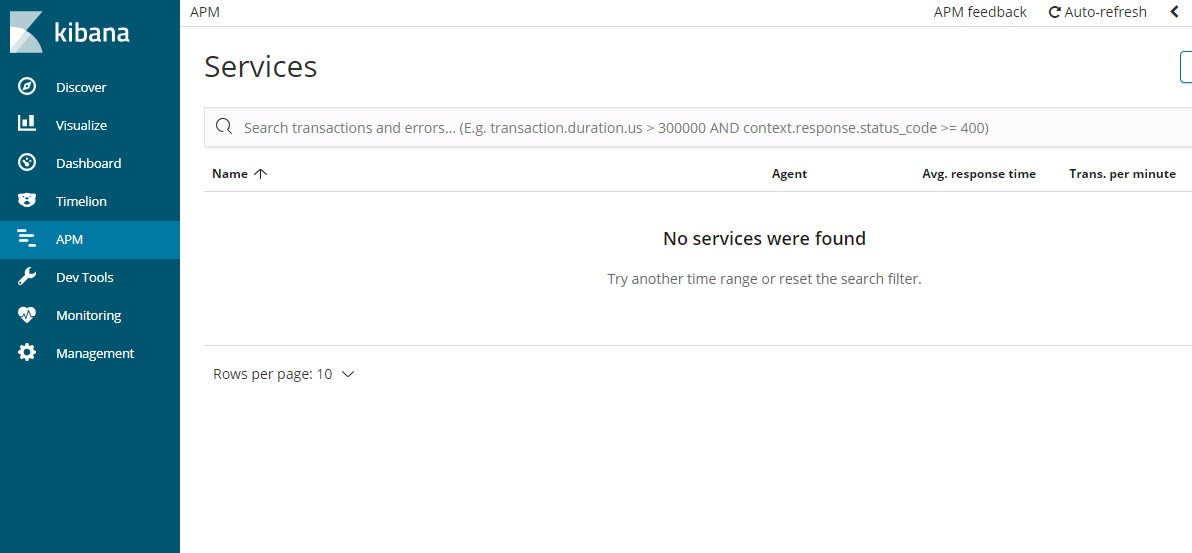Sort by Avg. response time column
The width and height of the screenshot is (1192, 553).
point(979,174)
